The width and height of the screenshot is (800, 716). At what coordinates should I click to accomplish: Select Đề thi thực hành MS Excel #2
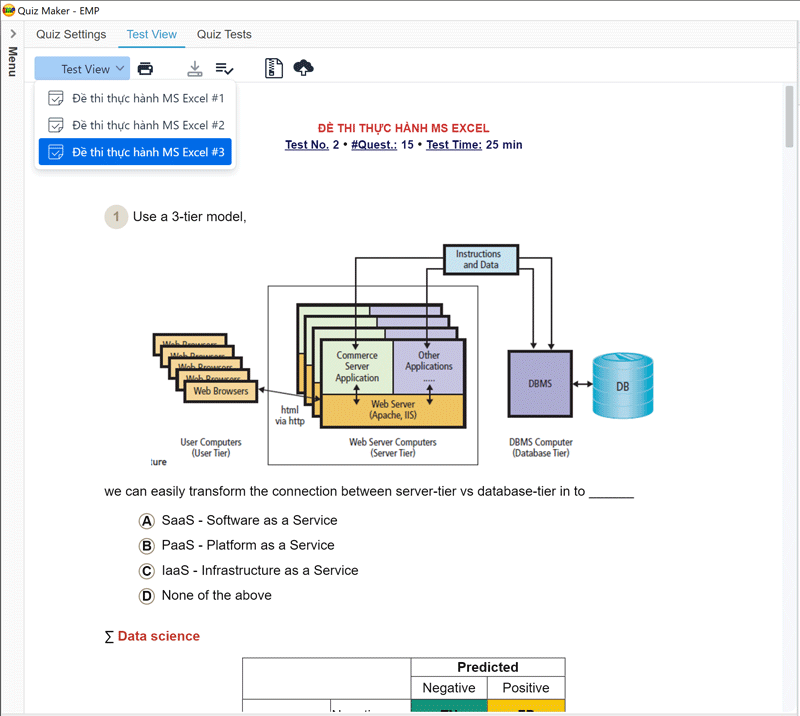click(x=135, y=125)
